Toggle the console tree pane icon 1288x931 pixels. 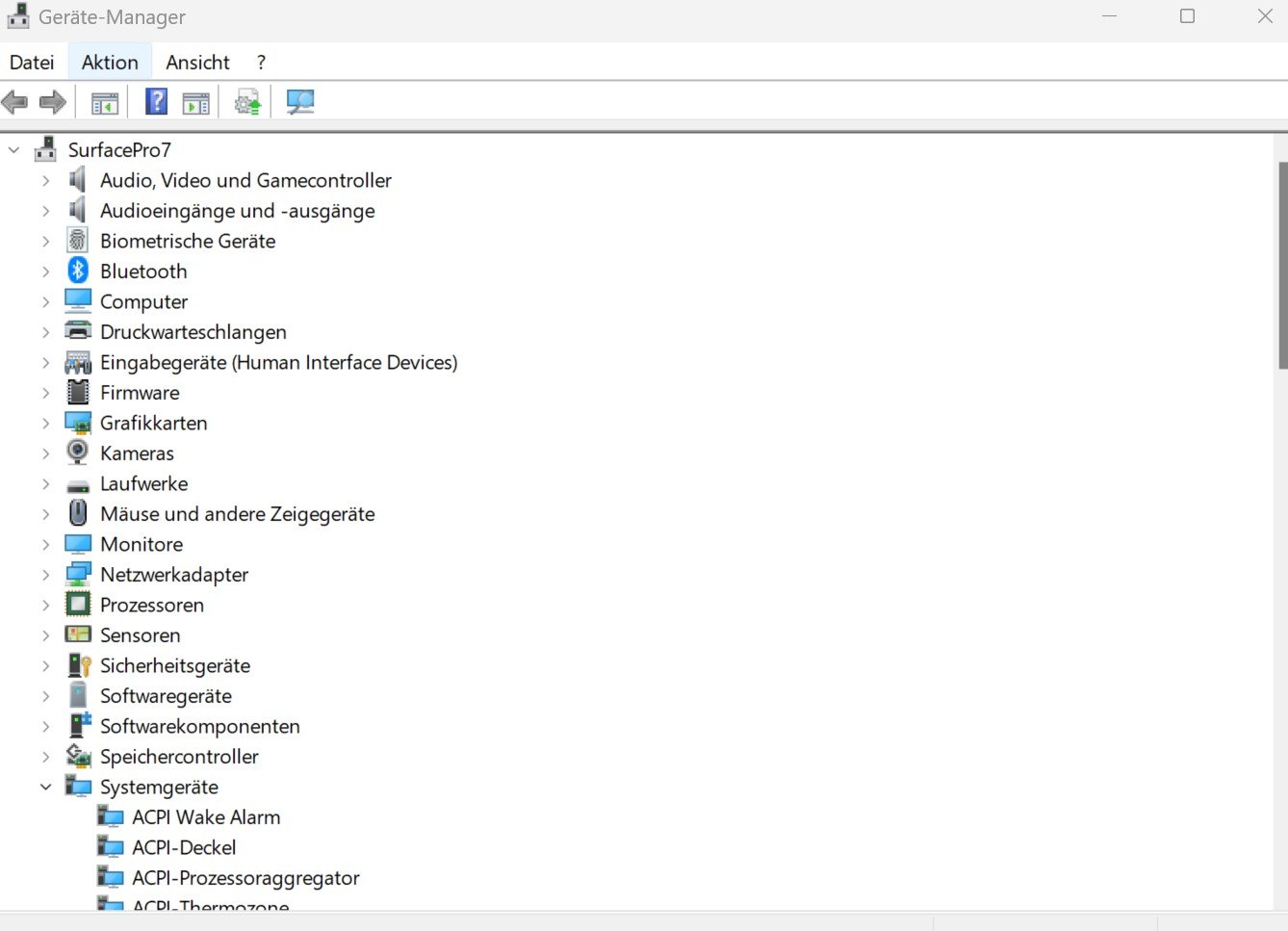click(x=104, y=102)
